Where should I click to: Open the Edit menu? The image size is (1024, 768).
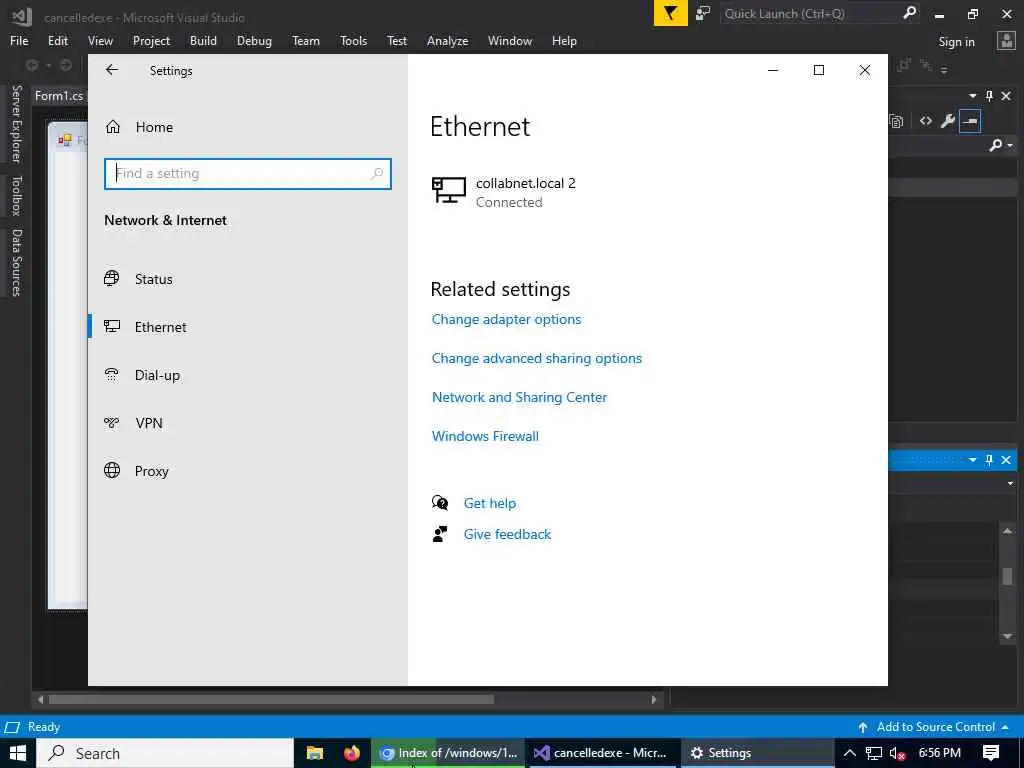pyautogui.click(x=57, y=40)
